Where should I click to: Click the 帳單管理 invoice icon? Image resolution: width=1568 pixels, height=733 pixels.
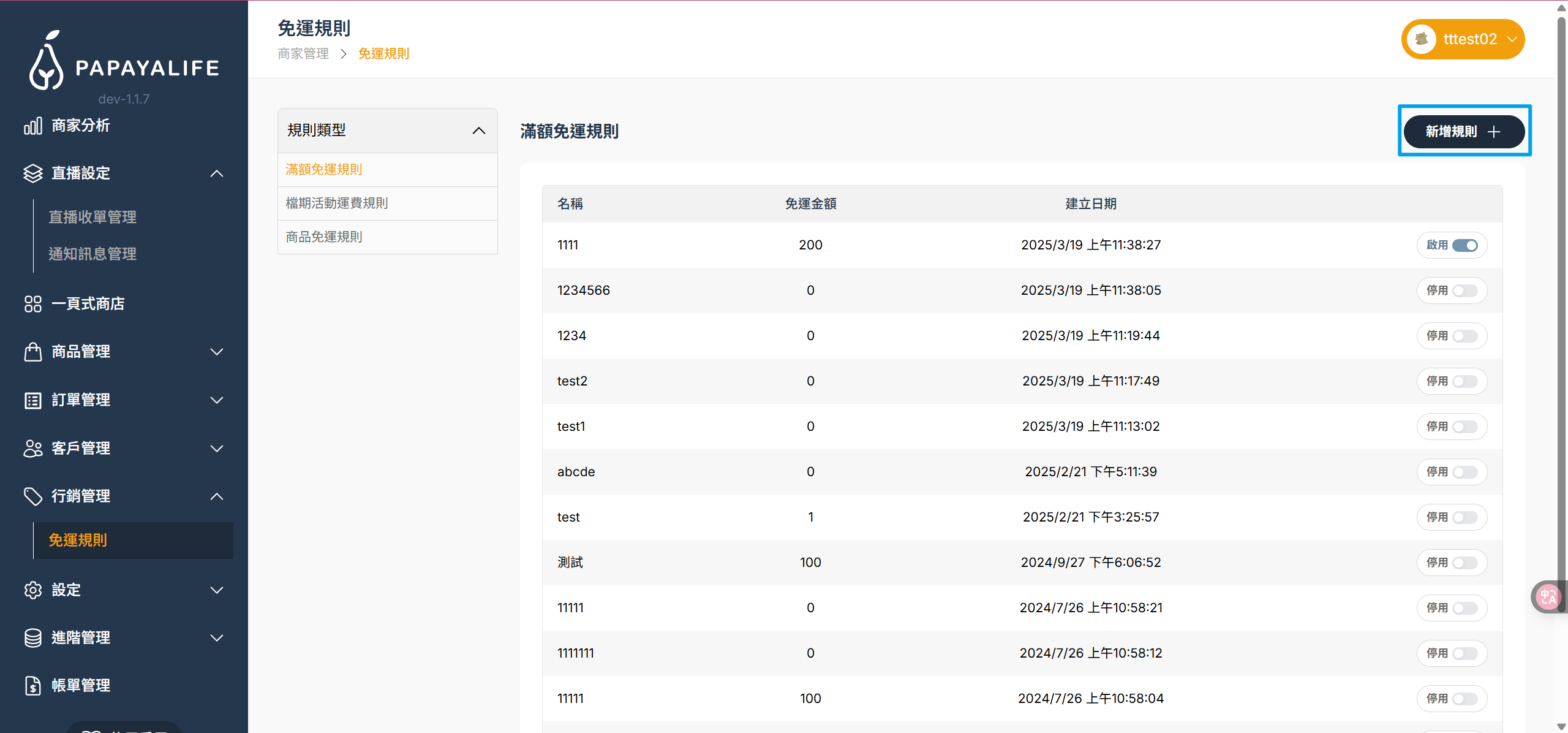(33, 686)
